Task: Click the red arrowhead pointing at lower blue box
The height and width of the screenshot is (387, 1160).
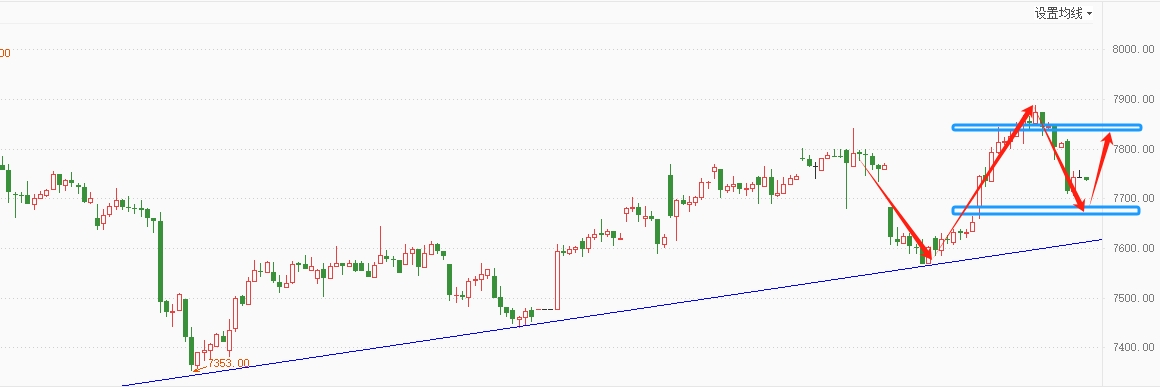Action: (x=1082, y=203)
